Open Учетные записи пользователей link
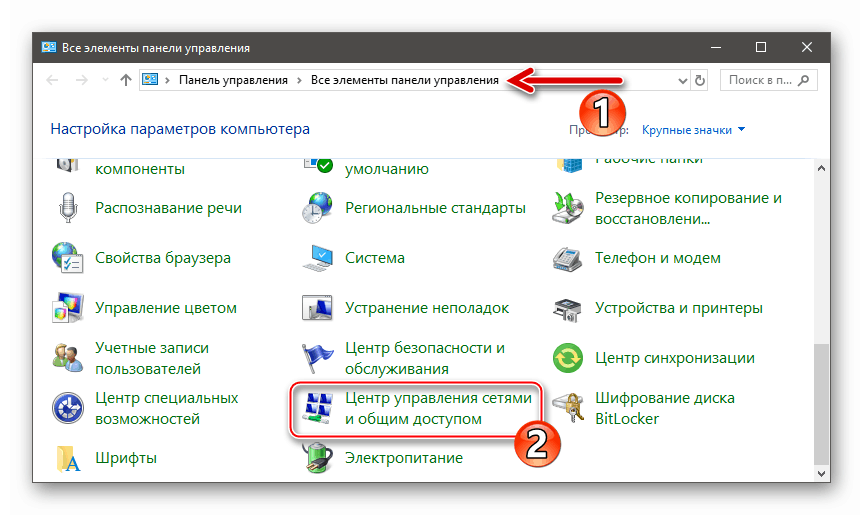Image resolution: width=863 pixels, height=515 pixels. (x=152, y=358)
